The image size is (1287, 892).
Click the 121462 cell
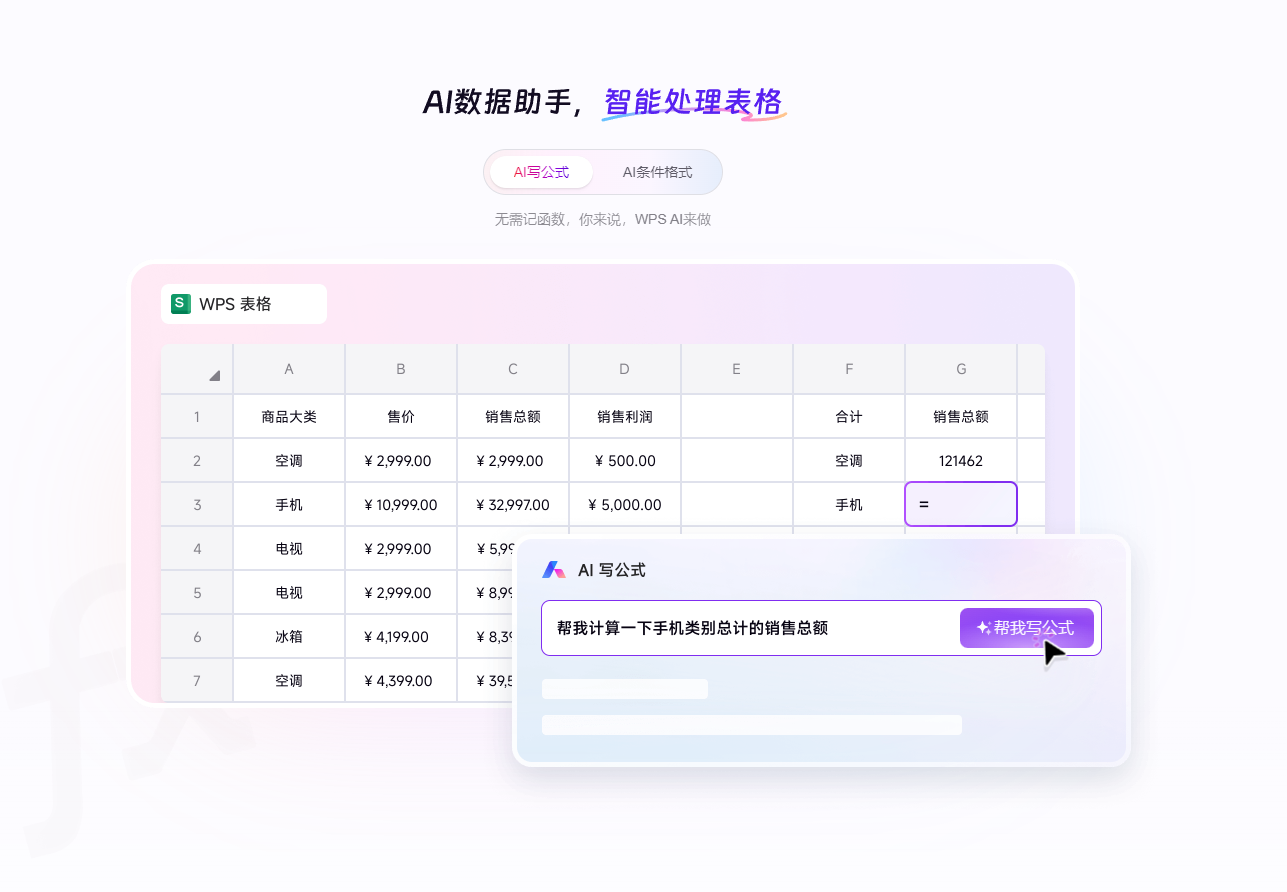pyautogui.click(x=961, y=461)
